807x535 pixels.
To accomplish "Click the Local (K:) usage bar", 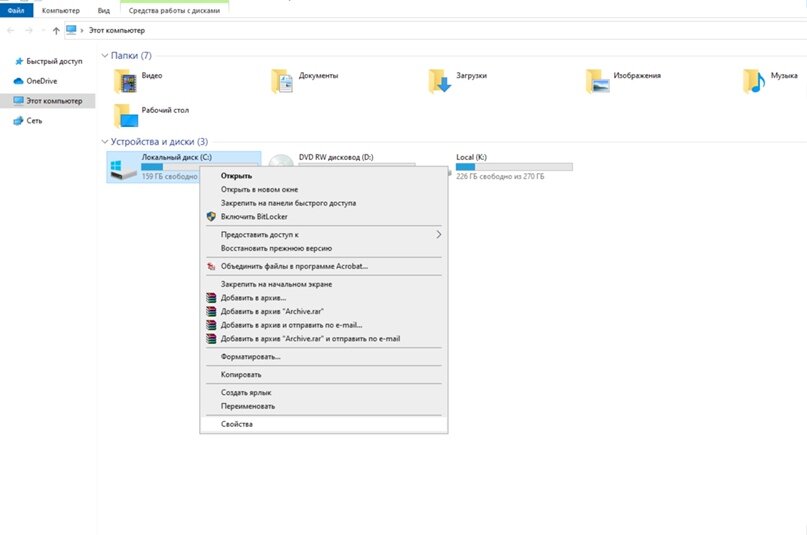I will pyautogui.click(x=514, y=167).
